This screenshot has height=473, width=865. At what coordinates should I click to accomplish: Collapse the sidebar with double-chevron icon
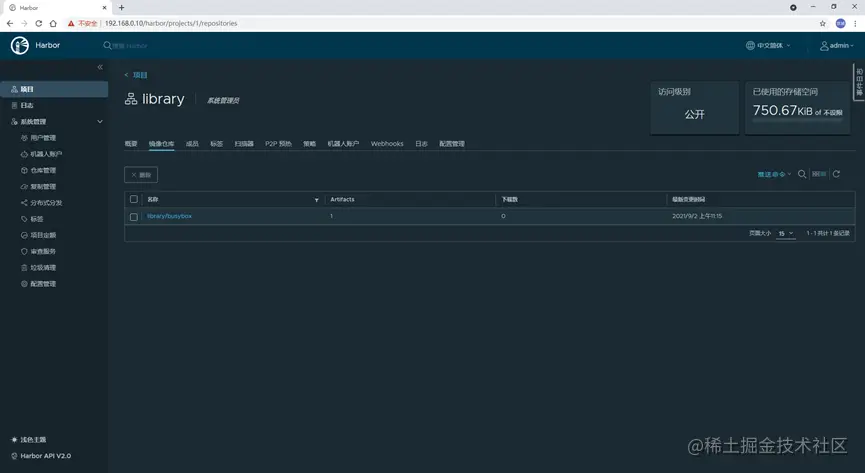coord(100,67)
